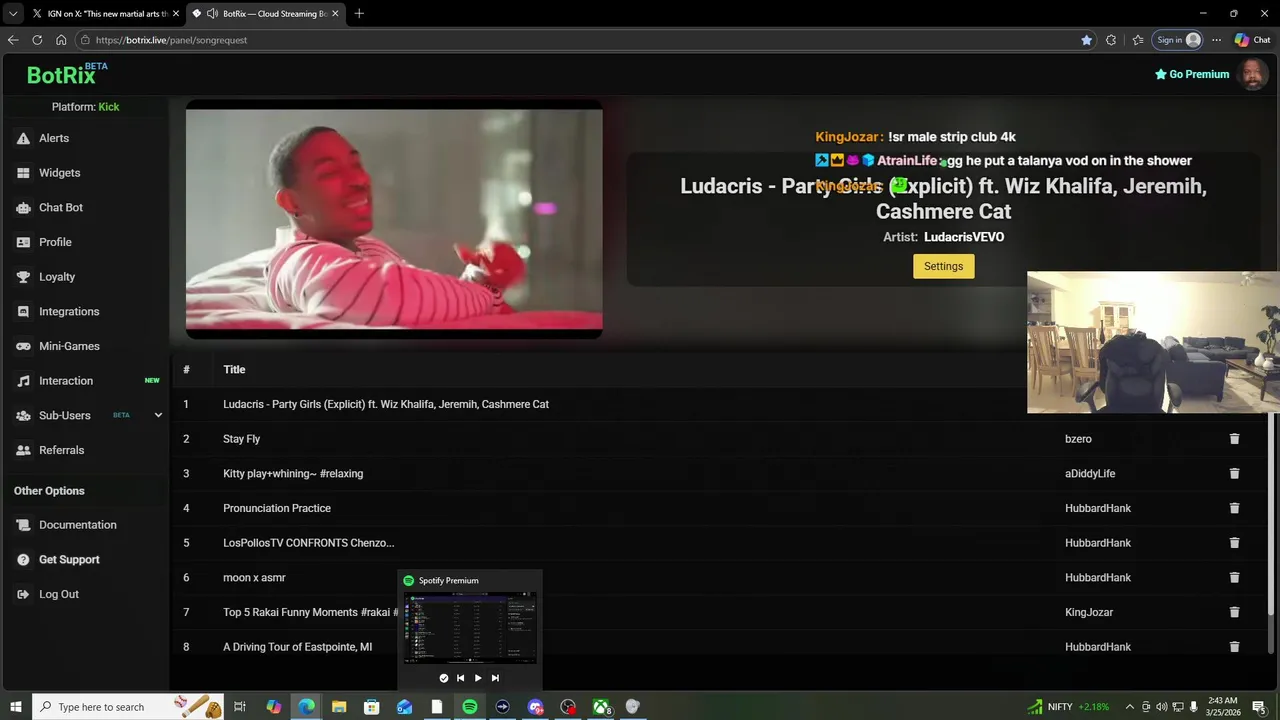1280x720 pixels.
Task: Open the Integrations page
Action: 69,311
